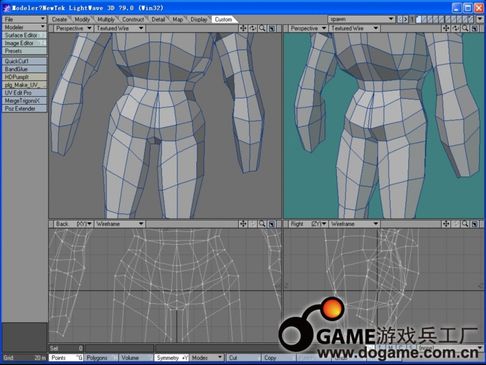Click the pan icon in the Right viewport

click(446, 224)
